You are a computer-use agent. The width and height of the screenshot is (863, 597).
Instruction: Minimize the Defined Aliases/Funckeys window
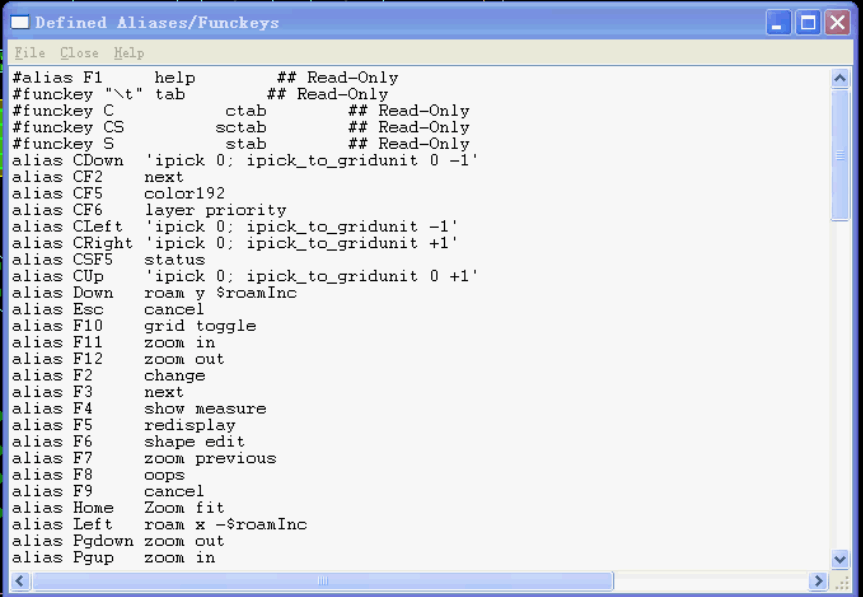[x=778, y=23]
